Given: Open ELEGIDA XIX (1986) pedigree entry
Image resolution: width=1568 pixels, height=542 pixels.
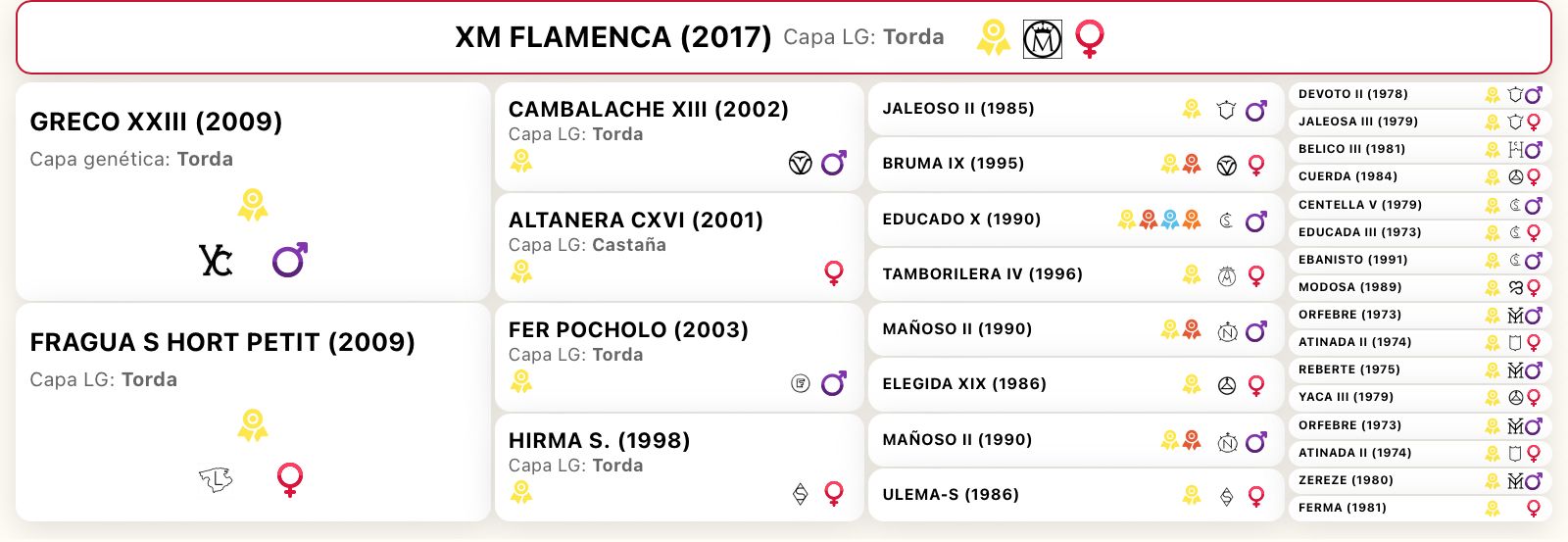Looking at the screenshot, I should [x=1075, y=384].
